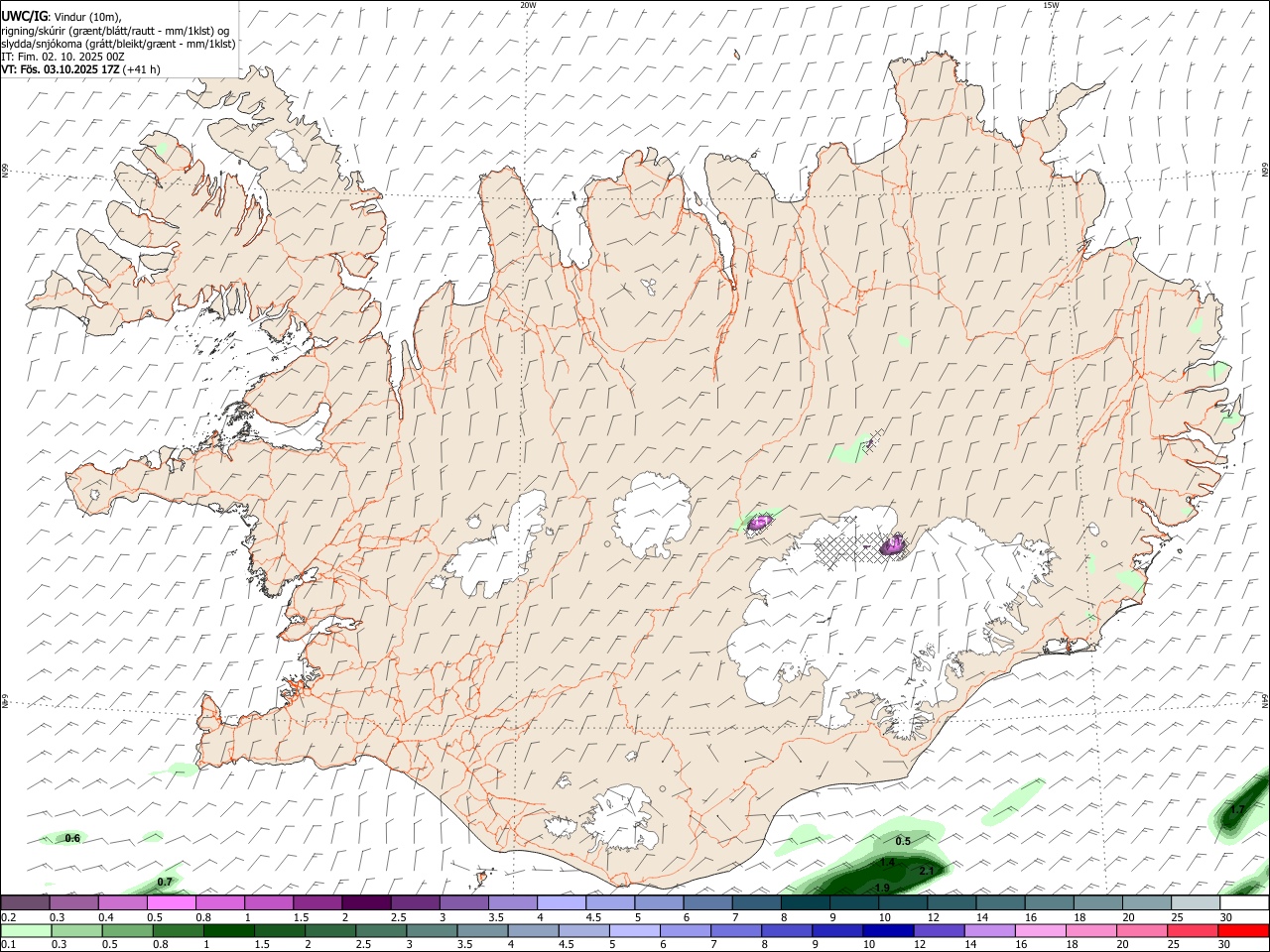Select the 'IT: Fim. 02. 10. 2025 00Z' line
This screenshot has height=952, width=1270.
63,57
